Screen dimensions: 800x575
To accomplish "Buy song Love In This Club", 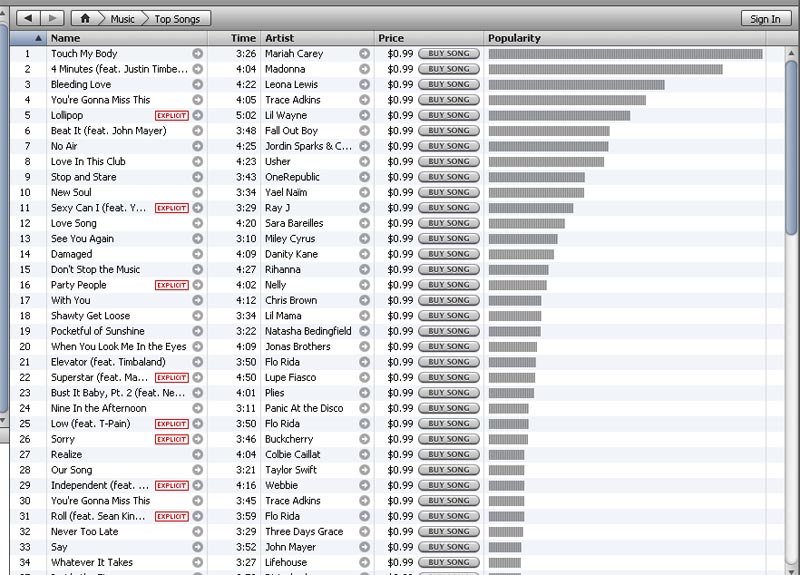I will pos(448,161).
